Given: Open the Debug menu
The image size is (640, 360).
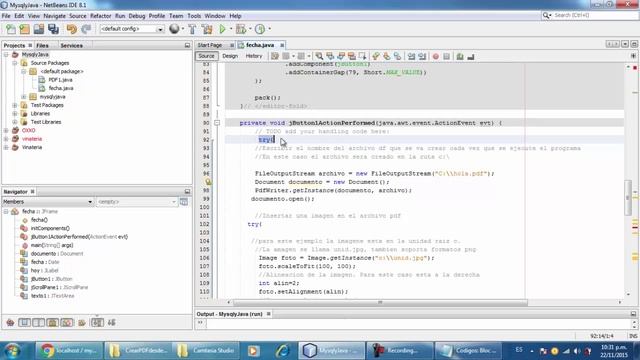Looking at the screenshot, I should (x=137, y=16).
